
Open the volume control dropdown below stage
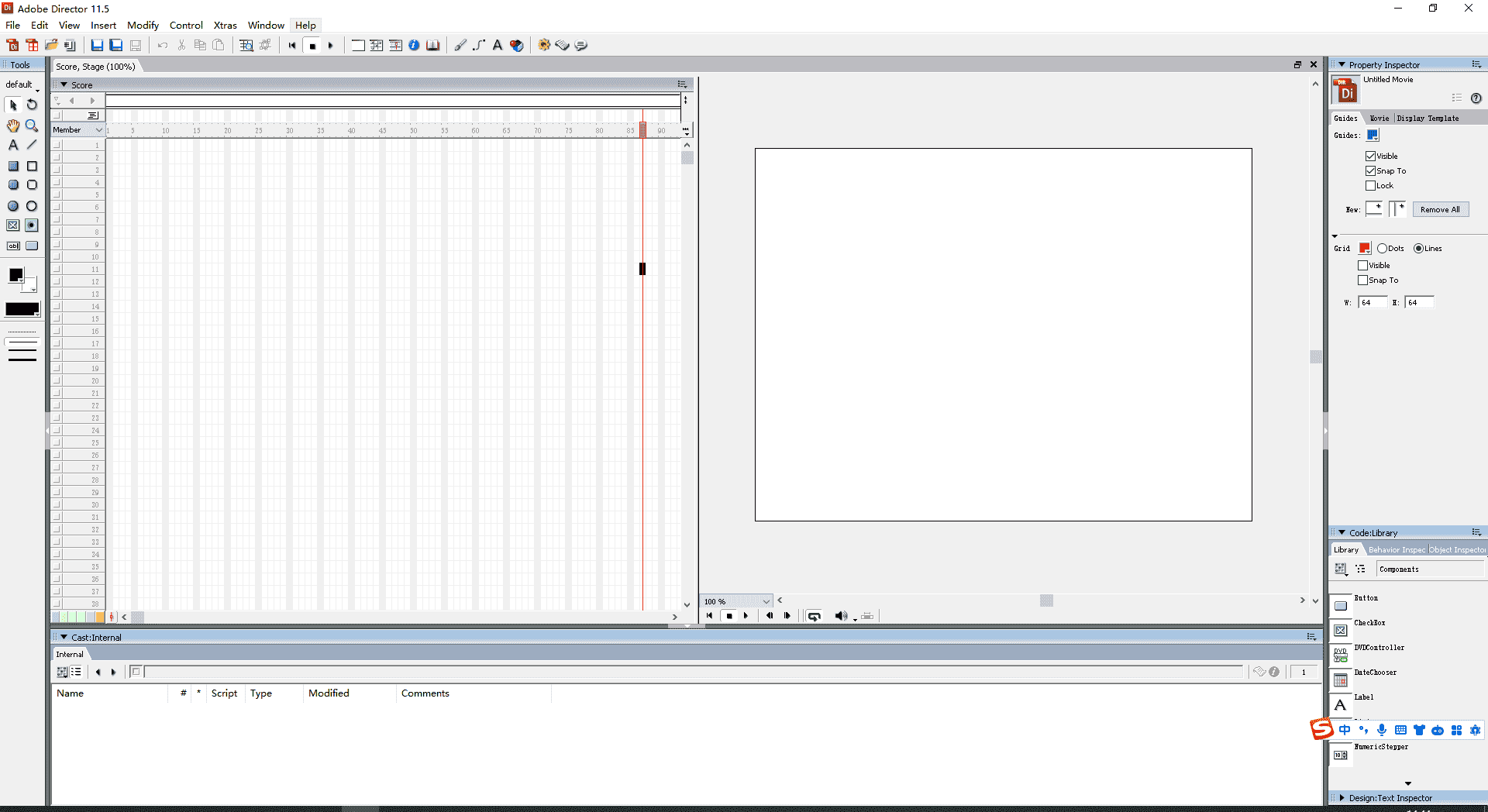[844, 616]
